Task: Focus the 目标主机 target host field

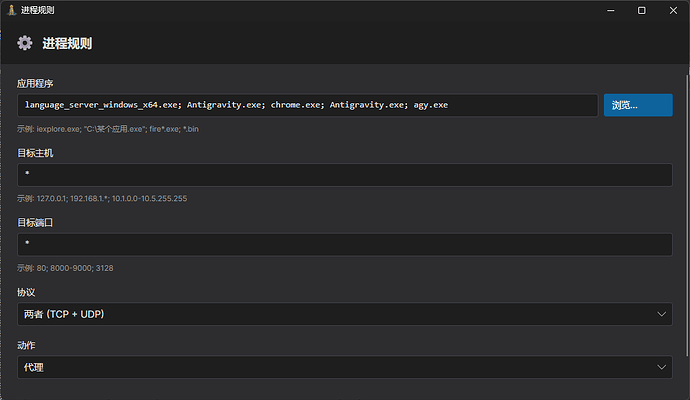Action: point(345,175)
